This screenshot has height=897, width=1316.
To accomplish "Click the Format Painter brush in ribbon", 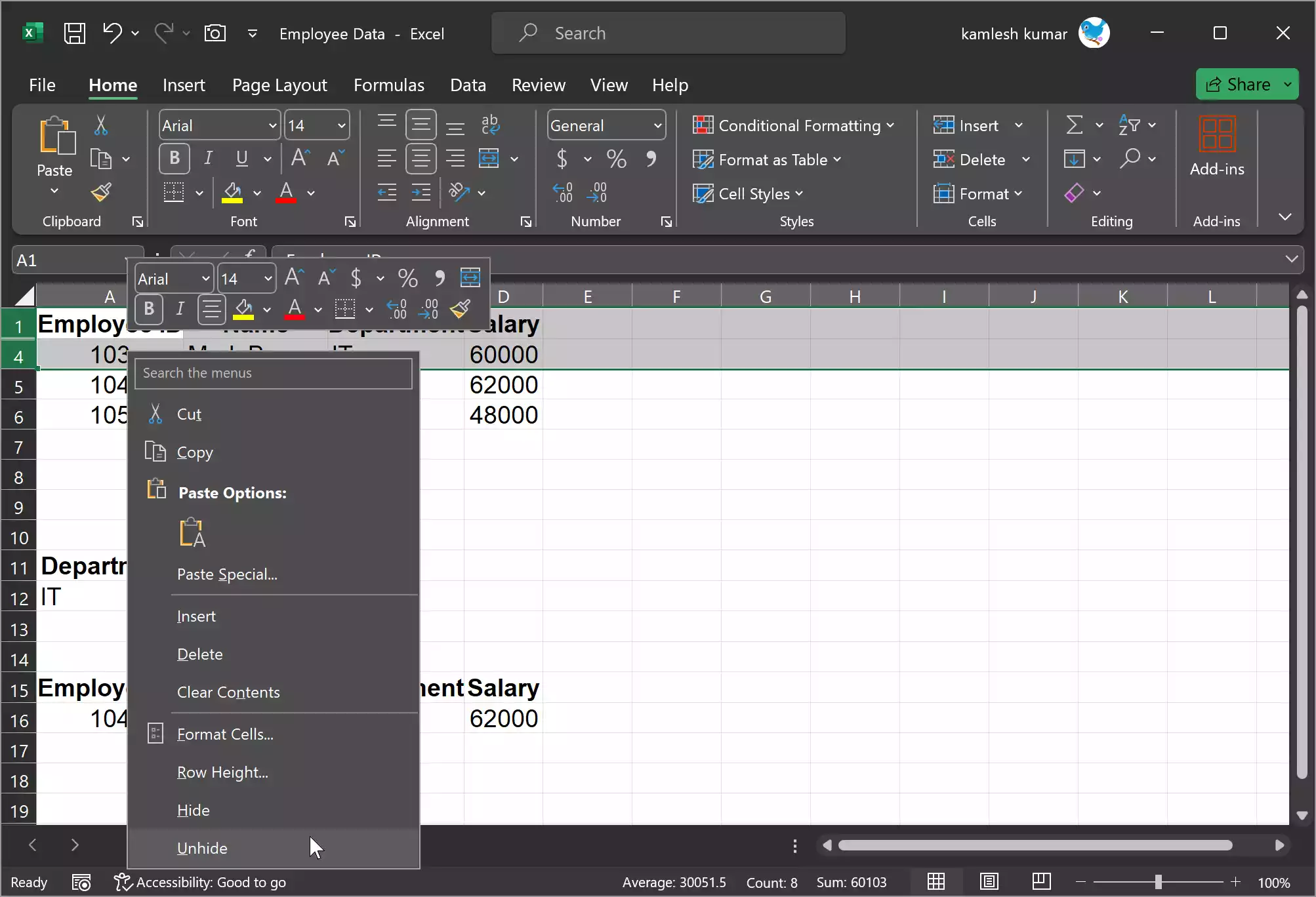I will point(101,193).
